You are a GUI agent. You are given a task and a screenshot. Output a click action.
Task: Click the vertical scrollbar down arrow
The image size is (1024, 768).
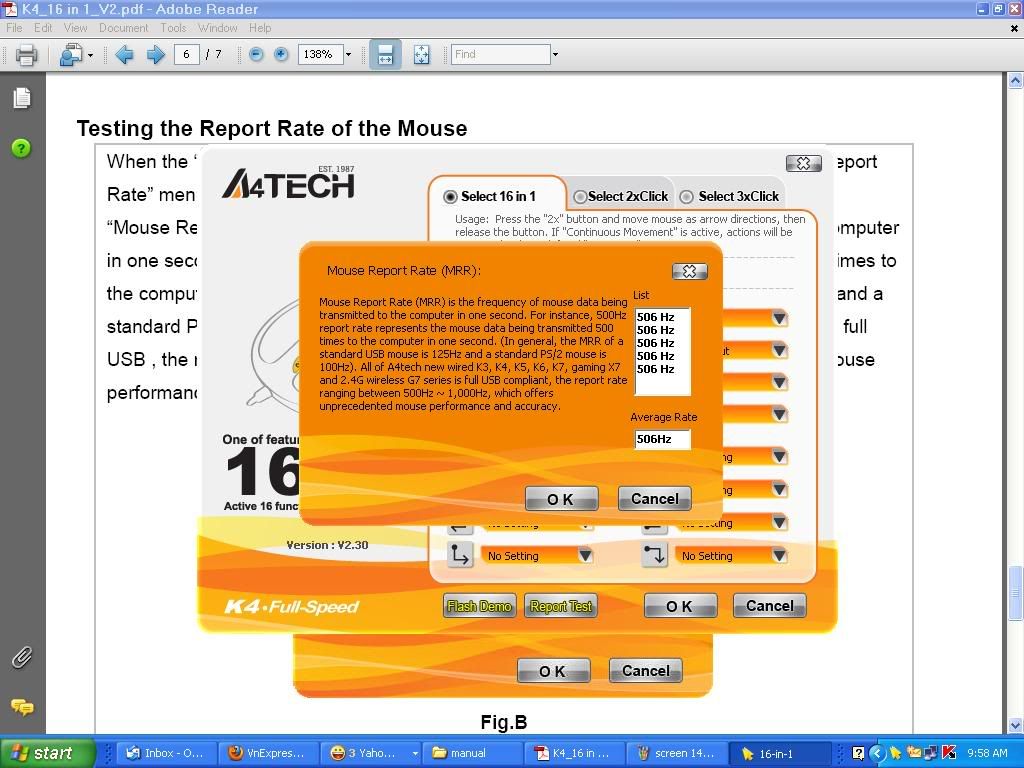1015,725
